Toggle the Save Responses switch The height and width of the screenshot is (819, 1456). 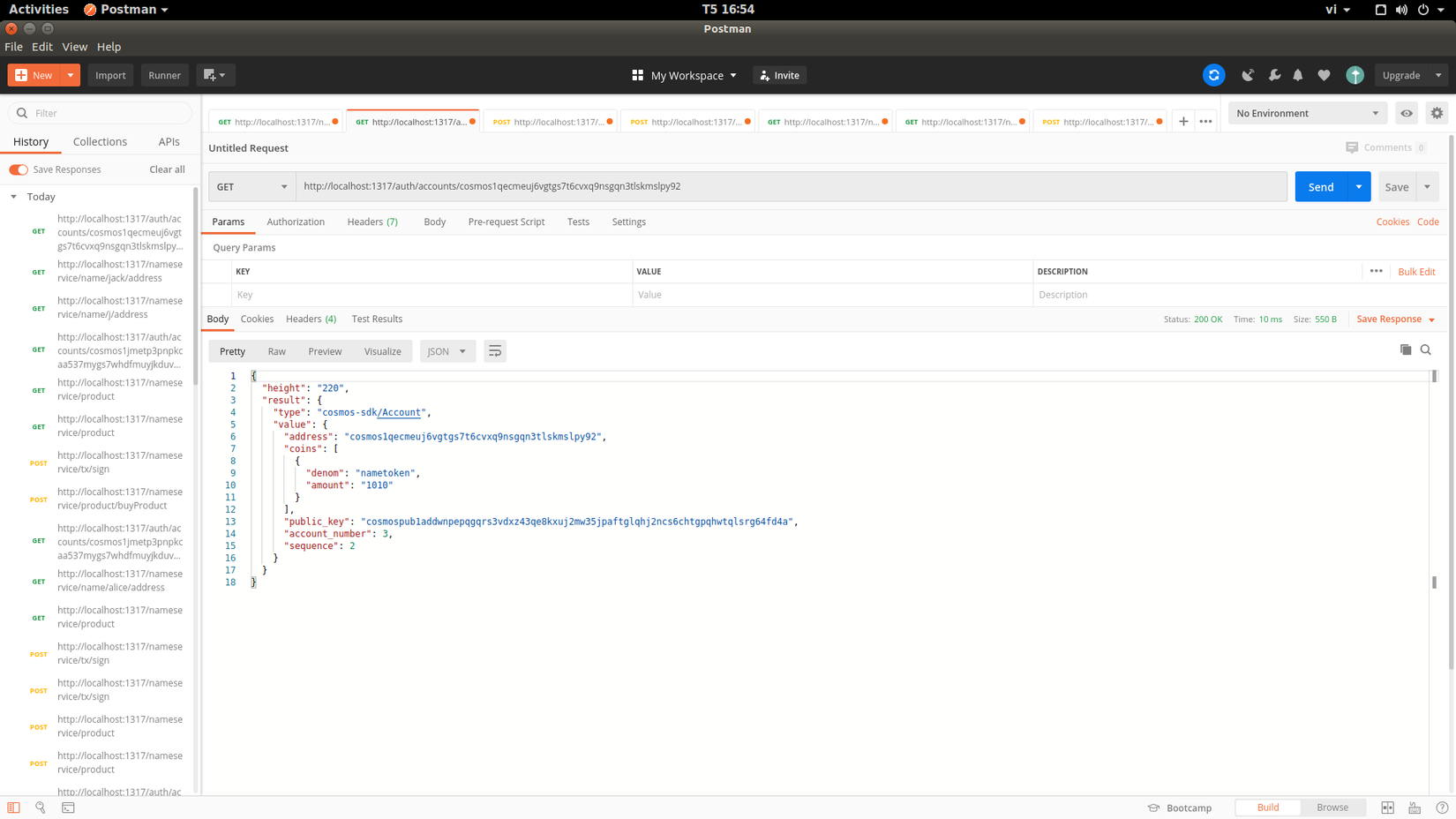[x=19, y=169]
